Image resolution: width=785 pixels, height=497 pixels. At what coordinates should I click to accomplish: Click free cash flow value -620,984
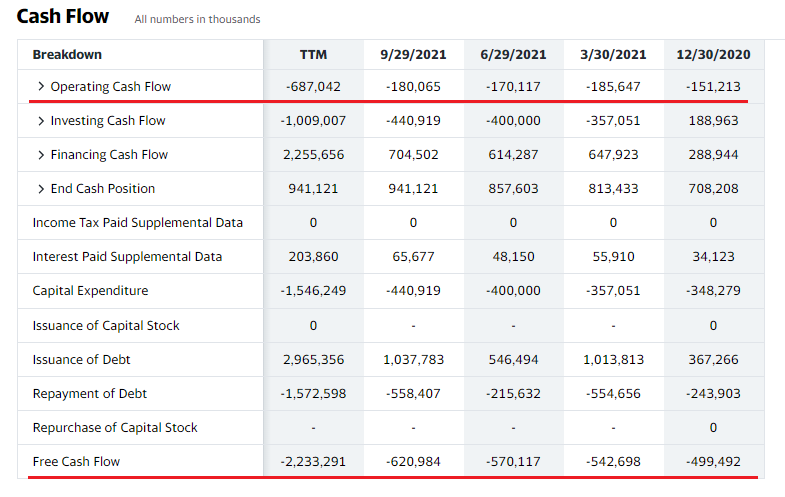coord(413,461)
